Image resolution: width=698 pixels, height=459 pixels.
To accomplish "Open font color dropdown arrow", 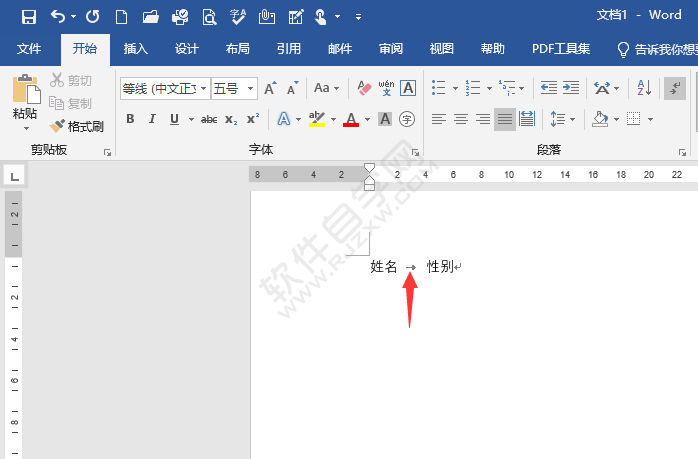I will click(367, 119).
